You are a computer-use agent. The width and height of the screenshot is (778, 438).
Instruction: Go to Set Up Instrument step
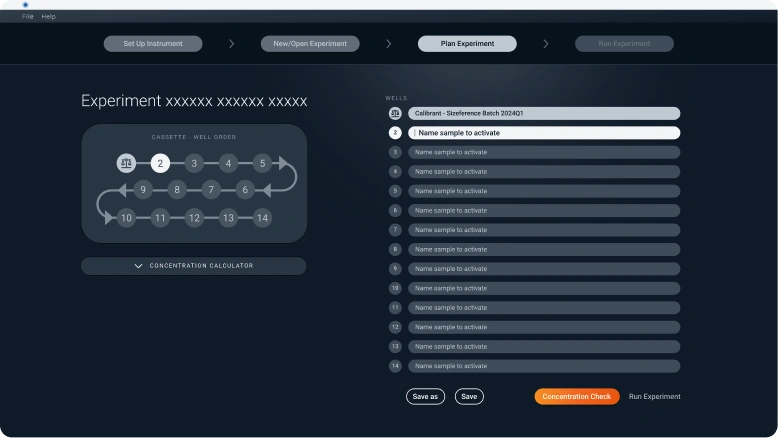tap(153, 44)
